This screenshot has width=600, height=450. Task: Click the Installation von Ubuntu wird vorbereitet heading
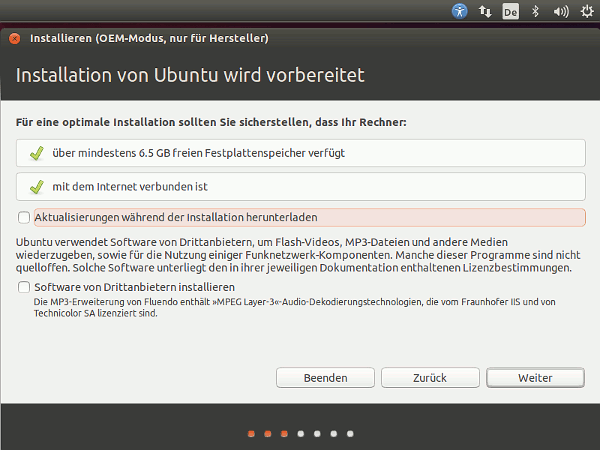click(190, 75)
